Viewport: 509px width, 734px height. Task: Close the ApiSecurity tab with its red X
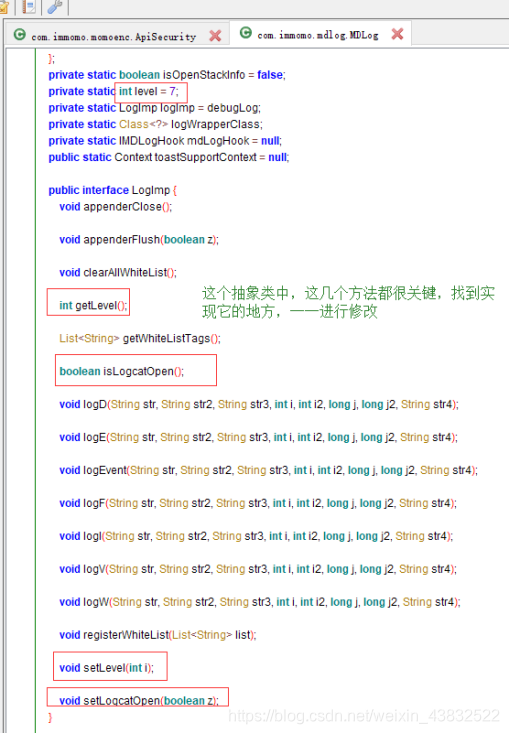coord(215,36)
